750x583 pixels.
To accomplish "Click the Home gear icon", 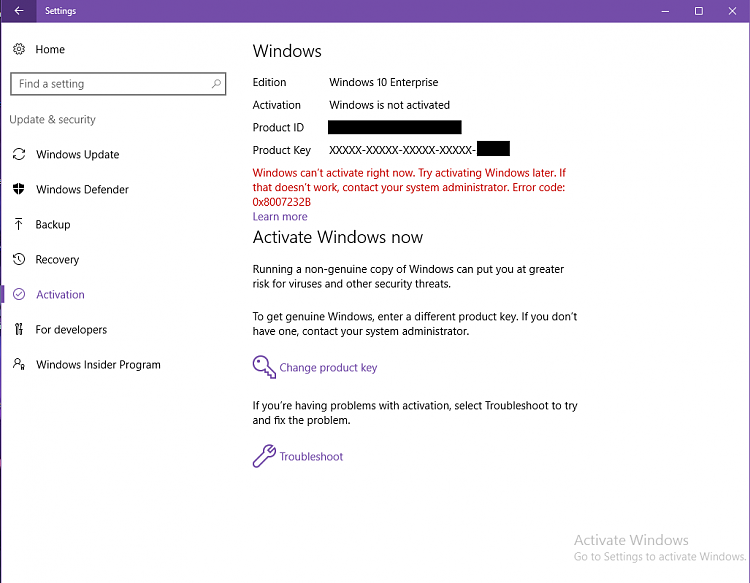I will tap(19, 49).
